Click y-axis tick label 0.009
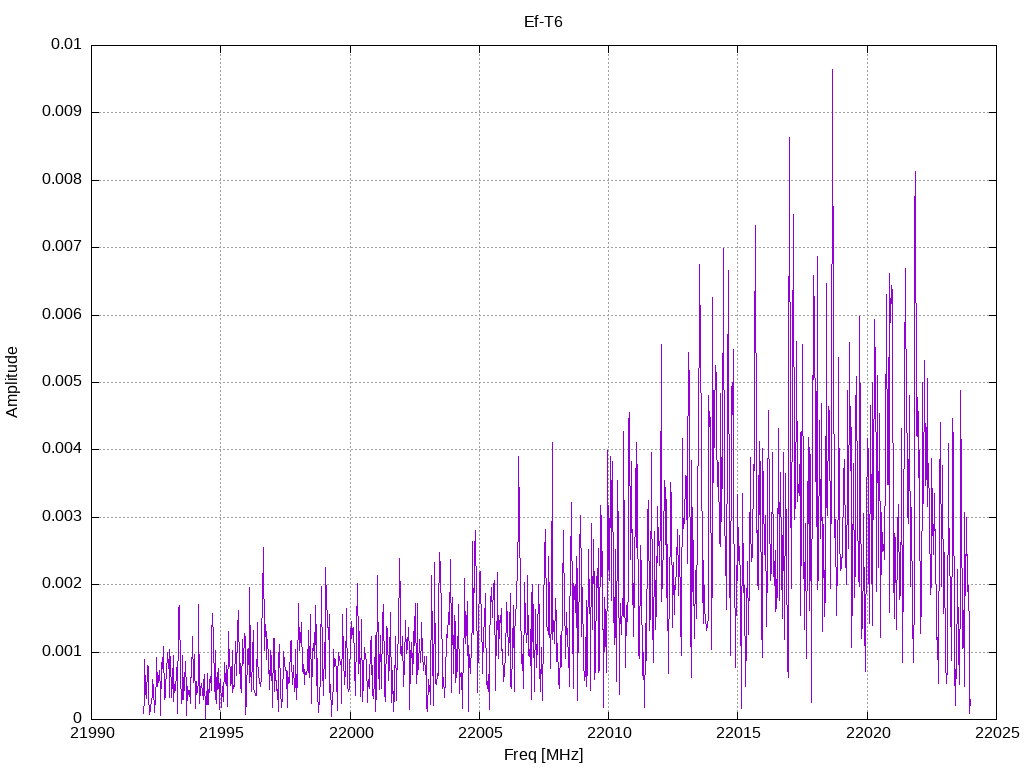The image size is (1024, 768). point(62,112)
